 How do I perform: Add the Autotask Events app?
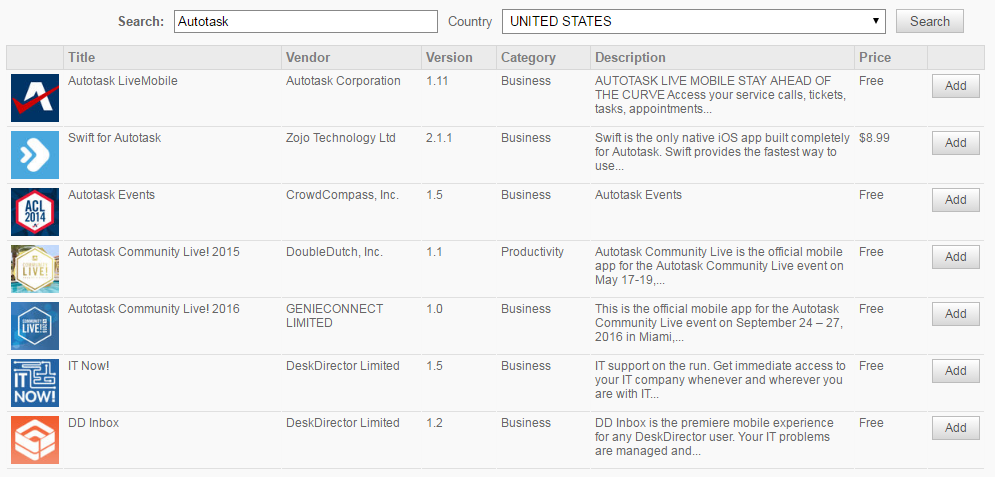click(x=955, y=200)
